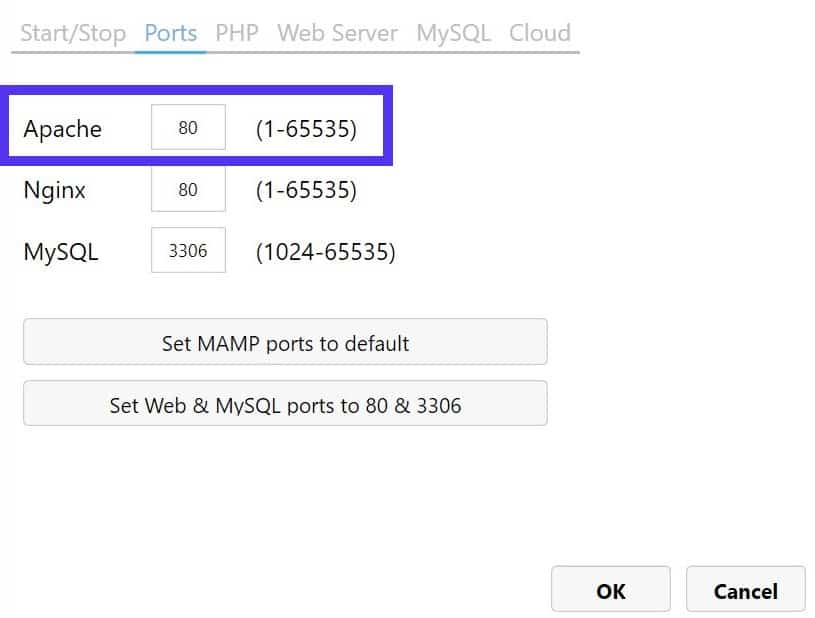Dismiss the dialog with Cancel
The image size is (815, 618).
745,590
